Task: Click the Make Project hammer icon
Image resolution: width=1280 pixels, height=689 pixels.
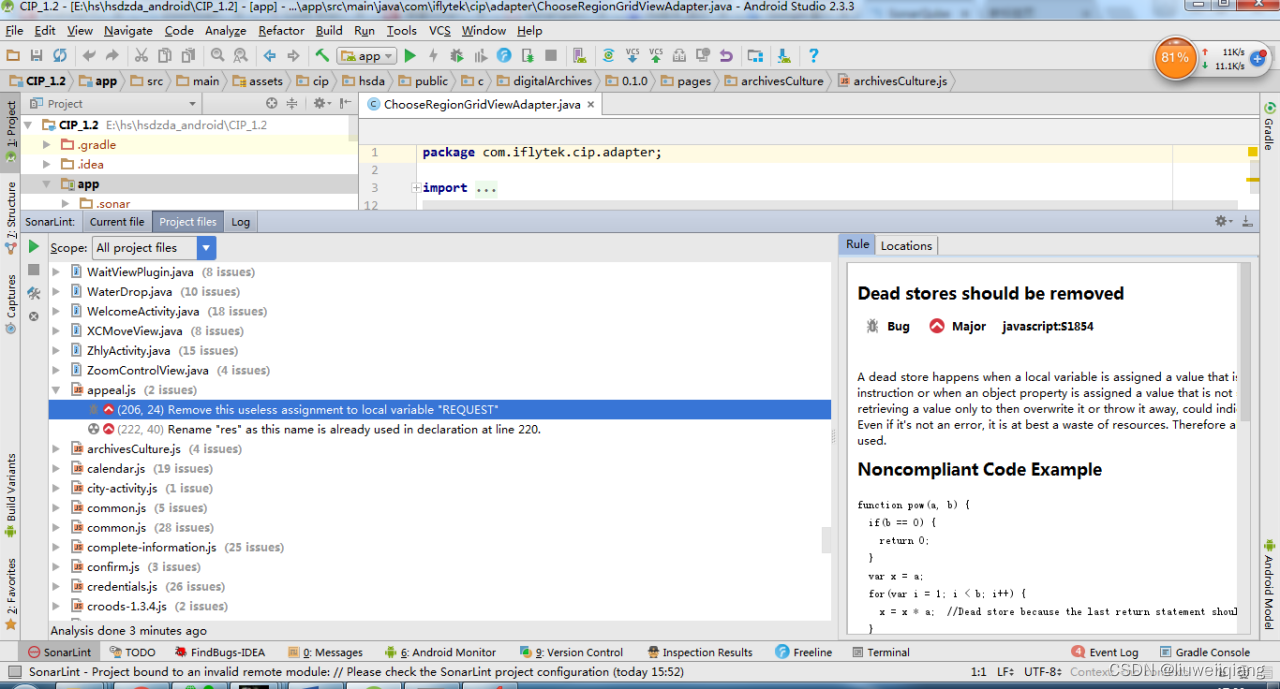Action: click(x=322, y=56)
